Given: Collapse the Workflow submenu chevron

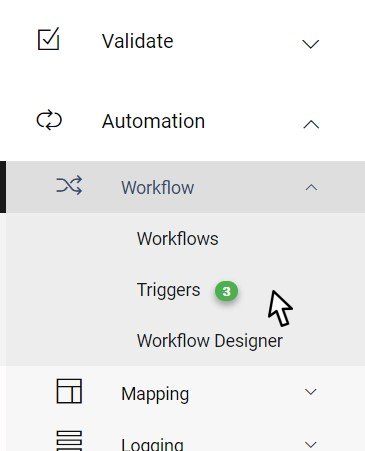Looking at the screenshot, I should click(x=311, y=188).
